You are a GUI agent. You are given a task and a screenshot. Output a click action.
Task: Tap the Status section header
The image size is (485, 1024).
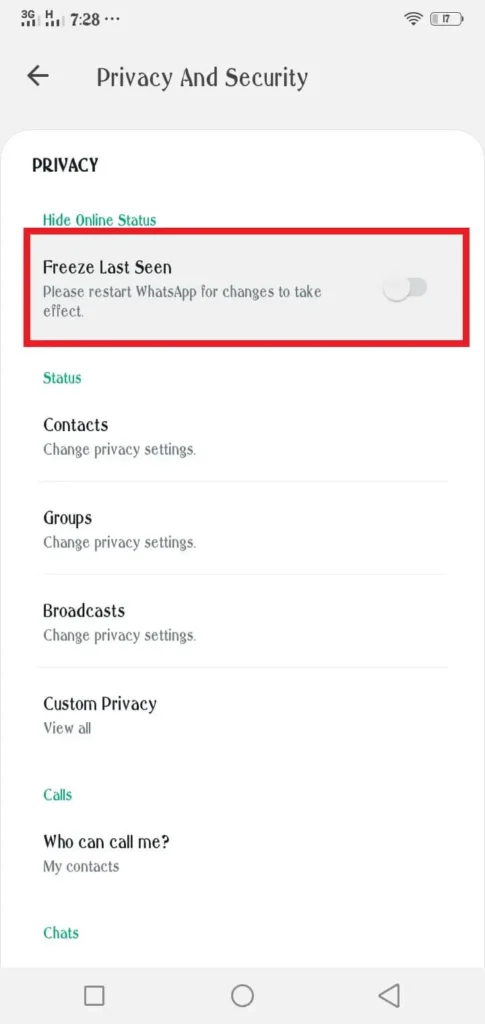tap(62, 377)
